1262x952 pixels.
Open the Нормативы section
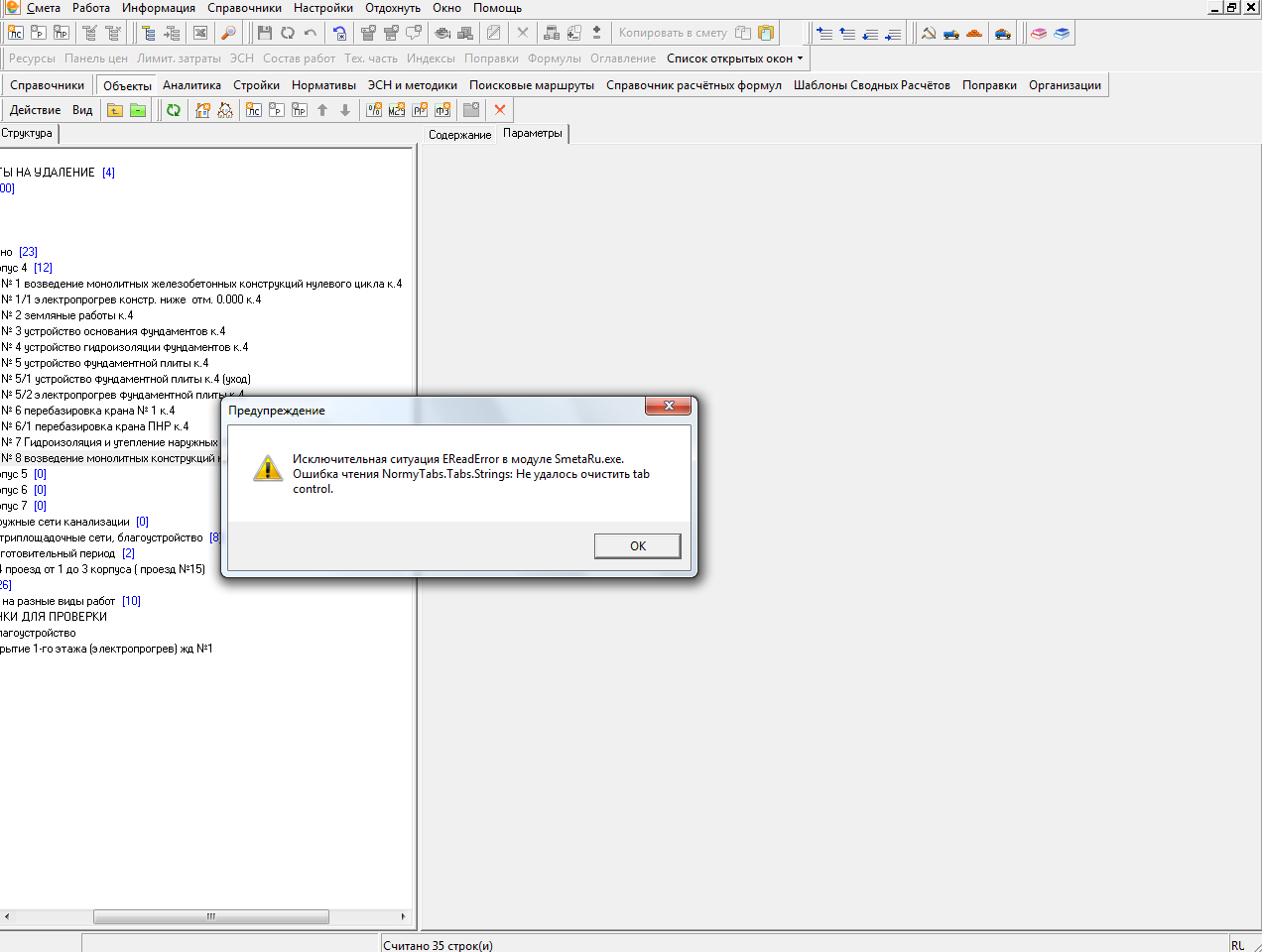coord(323,85)
